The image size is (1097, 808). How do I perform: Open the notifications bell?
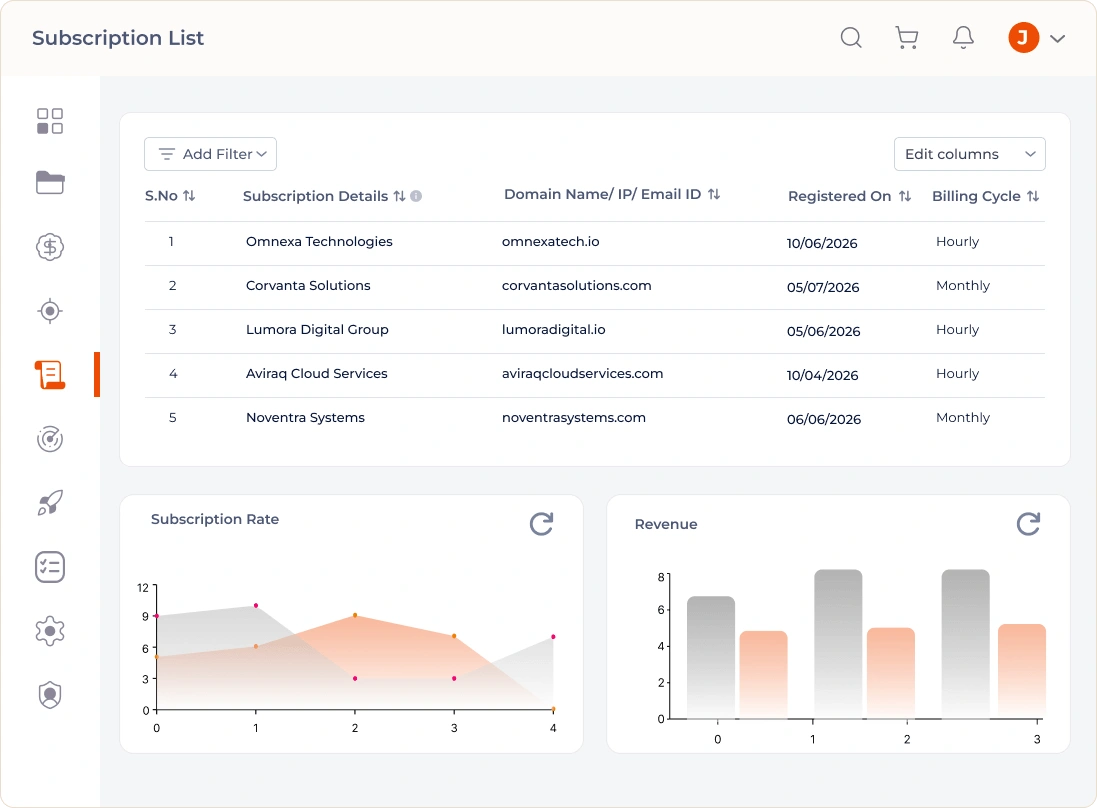coord(963,37)
